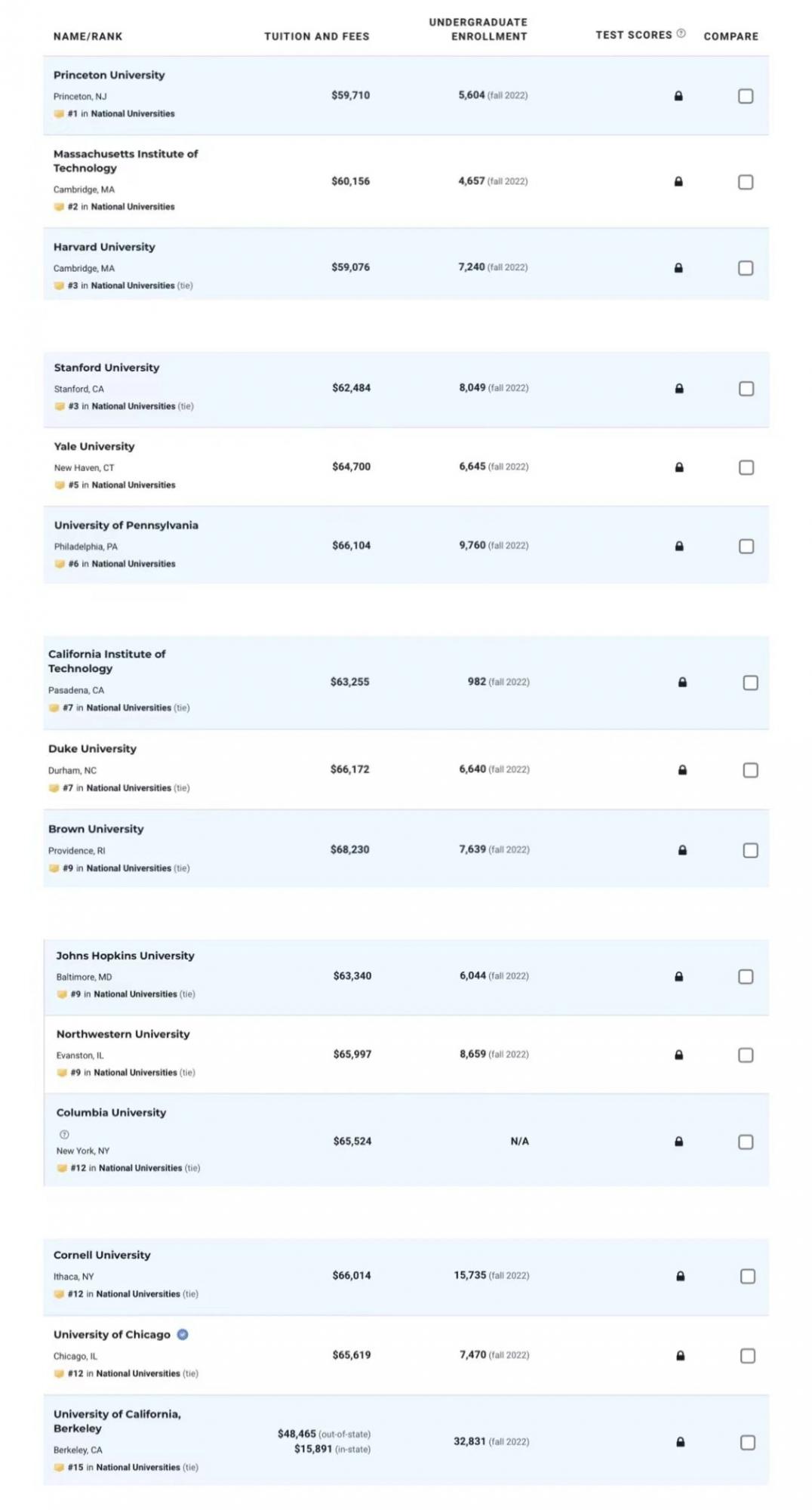Click the rank badge icon under Harvard University
812x1510 pixels.
click(59, 285)
